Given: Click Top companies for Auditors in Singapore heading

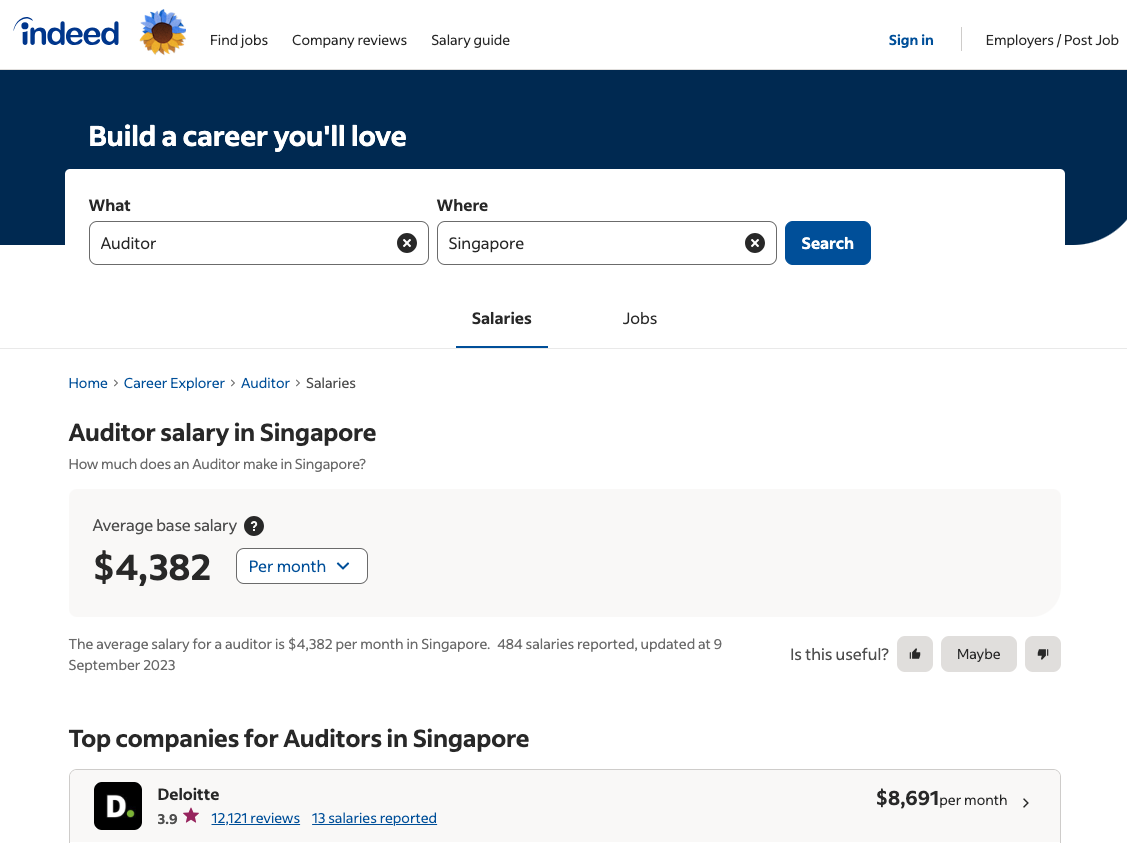Looking at the screenshot, I should point(298,739).
